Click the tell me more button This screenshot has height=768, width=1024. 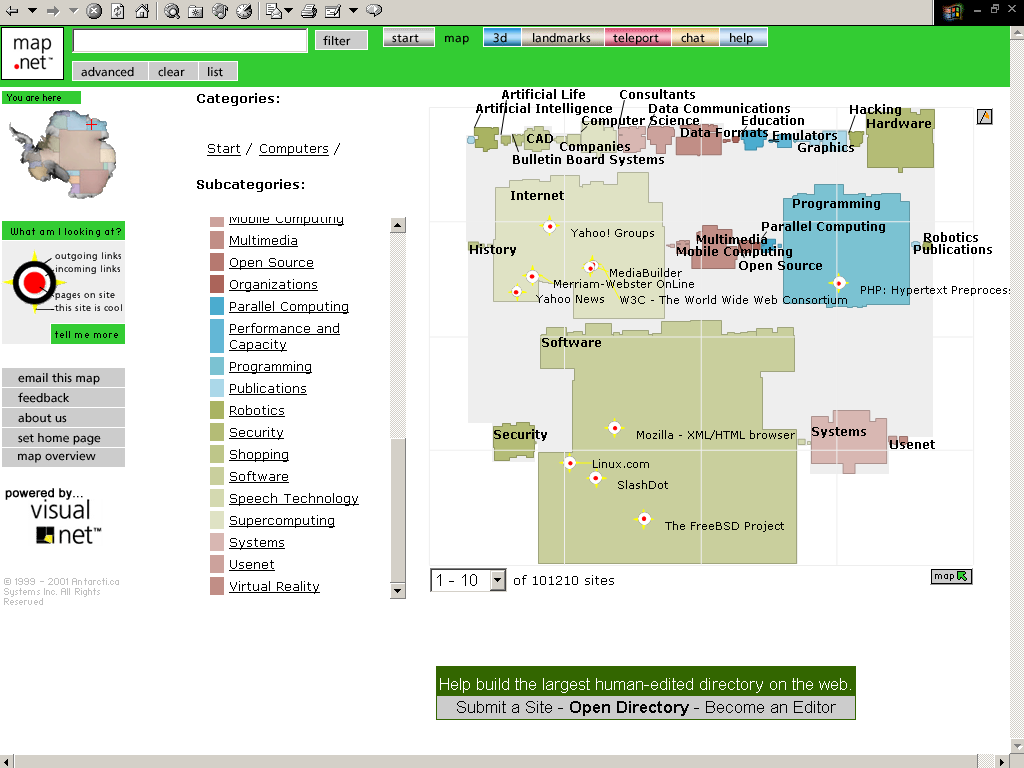[x=88, y=334]
